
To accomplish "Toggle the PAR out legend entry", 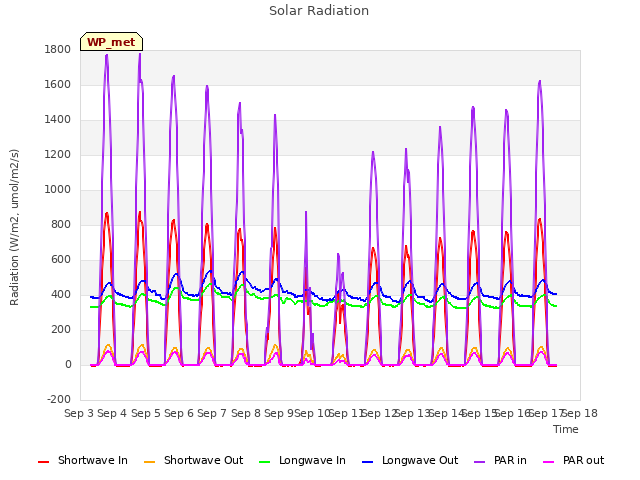I will pyautogui.click(x=573, y=460).
